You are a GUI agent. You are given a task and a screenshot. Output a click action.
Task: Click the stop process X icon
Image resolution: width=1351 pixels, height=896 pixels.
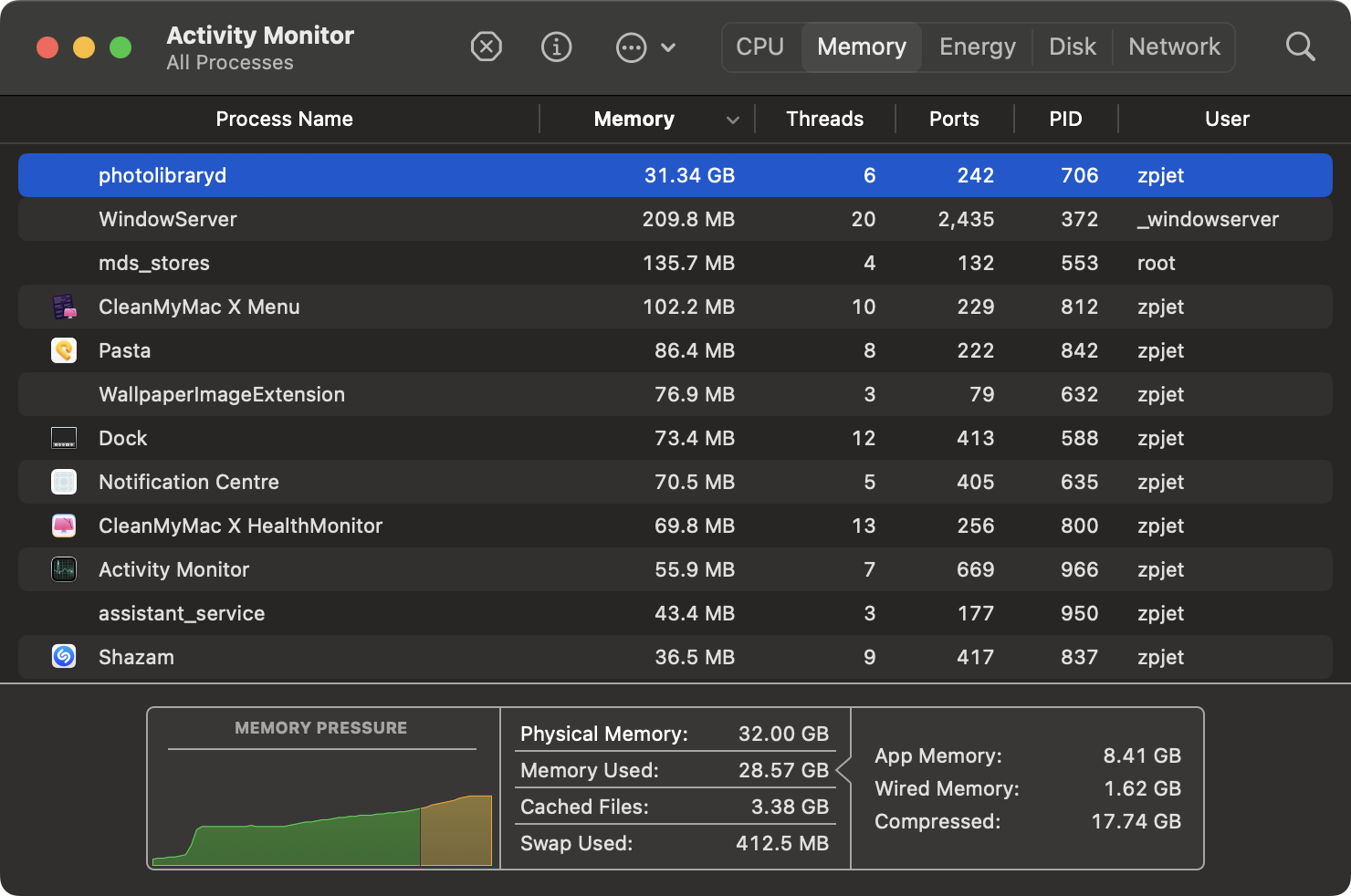486,47
